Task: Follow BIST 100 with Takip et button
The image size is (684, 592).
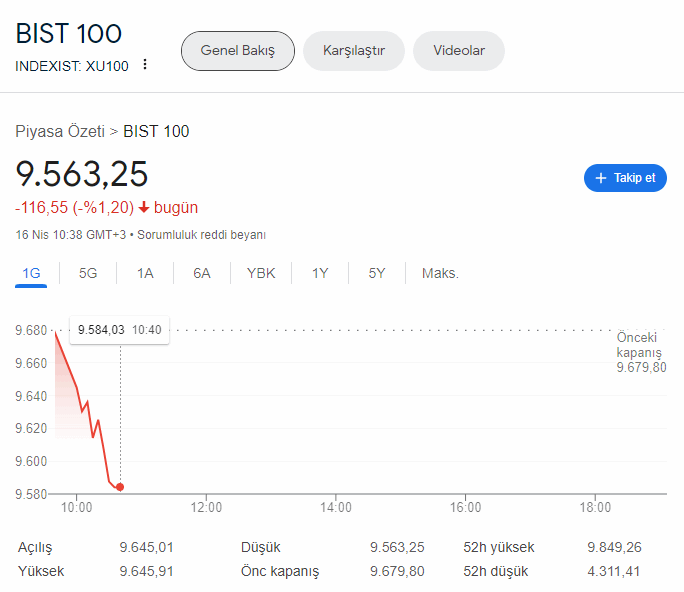Action: click(x=625, y=178)
